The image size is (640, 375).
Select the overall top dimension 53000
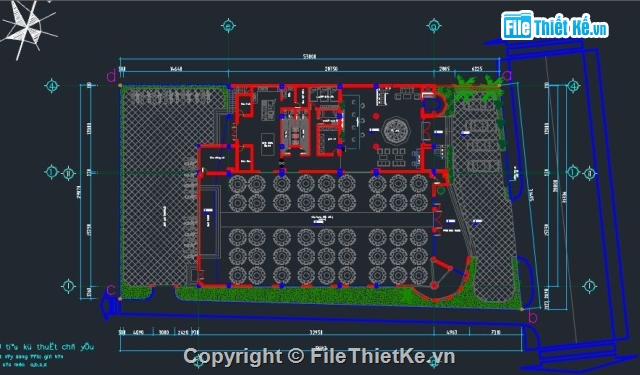(x=309, y=56)
